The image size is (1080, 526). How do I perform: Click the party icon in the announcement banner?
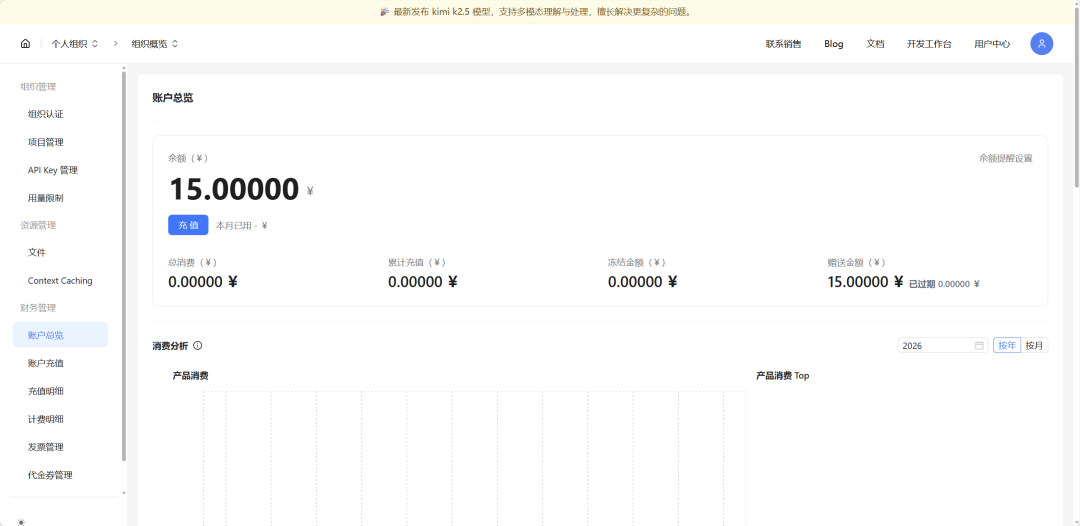(385, 12)
